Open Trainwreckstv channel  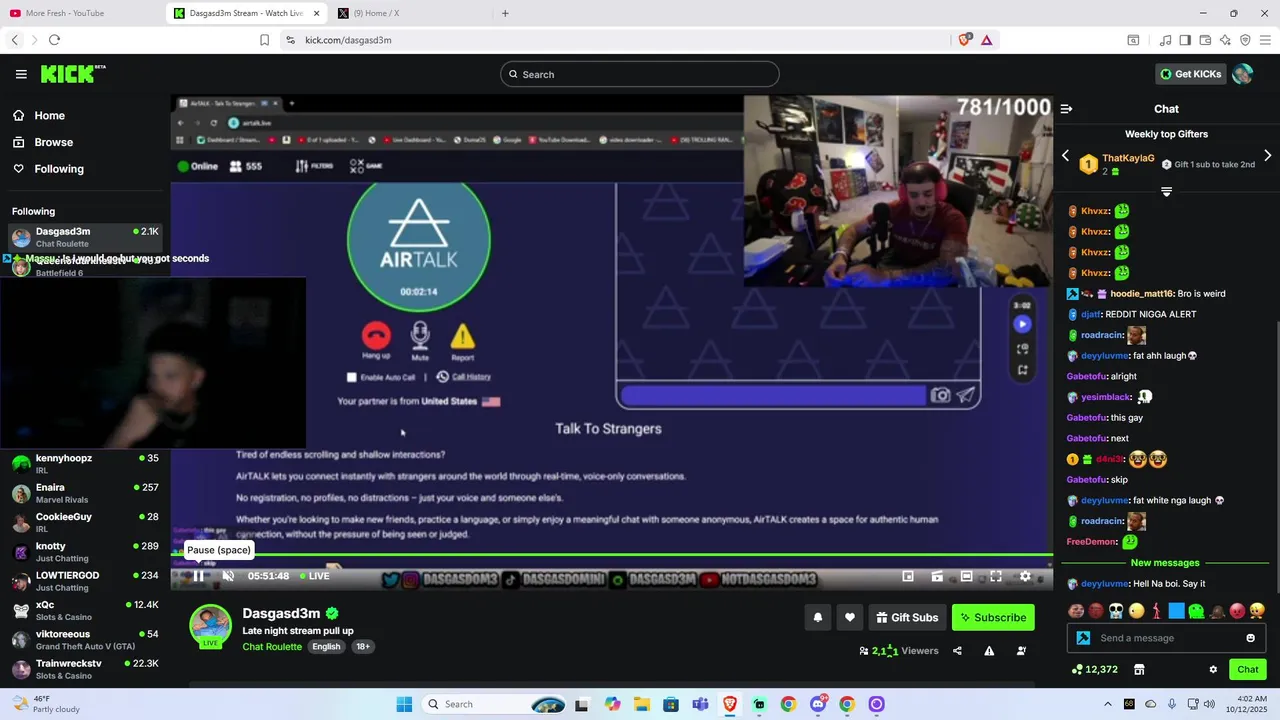click(85, 669)
